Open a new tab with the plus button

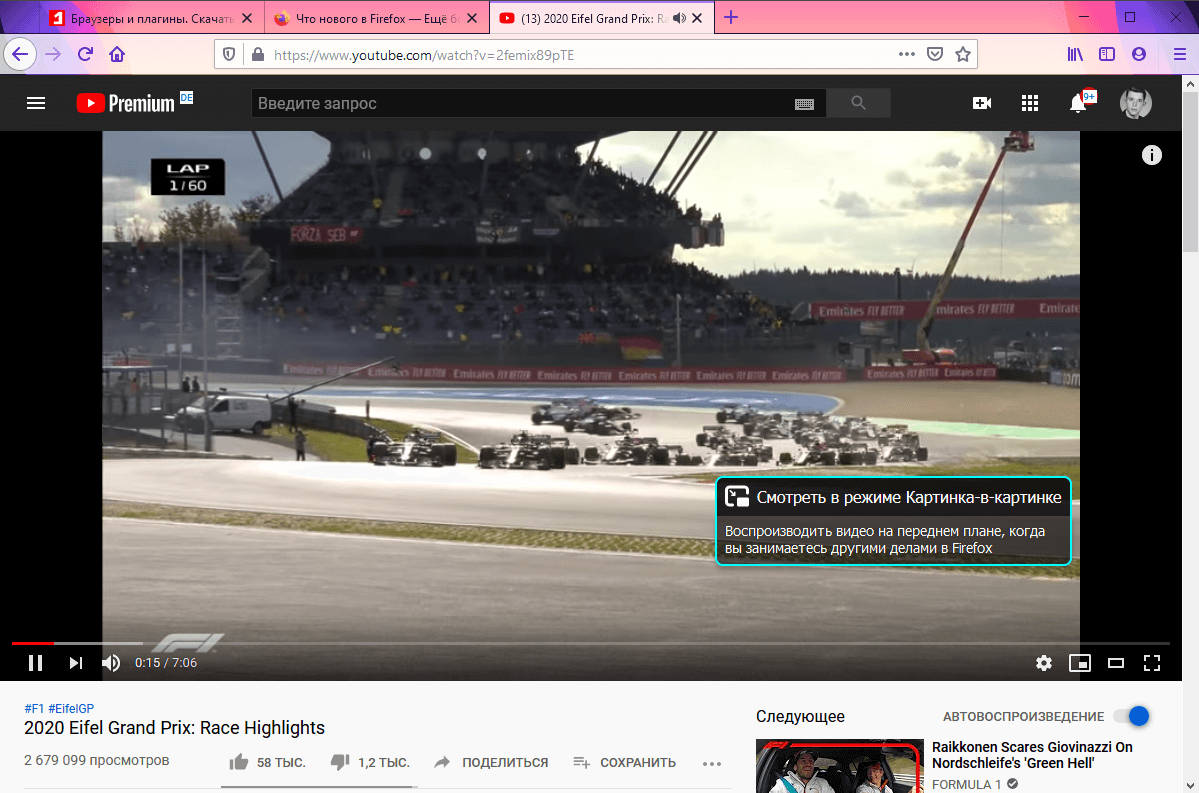pos(731,18)
